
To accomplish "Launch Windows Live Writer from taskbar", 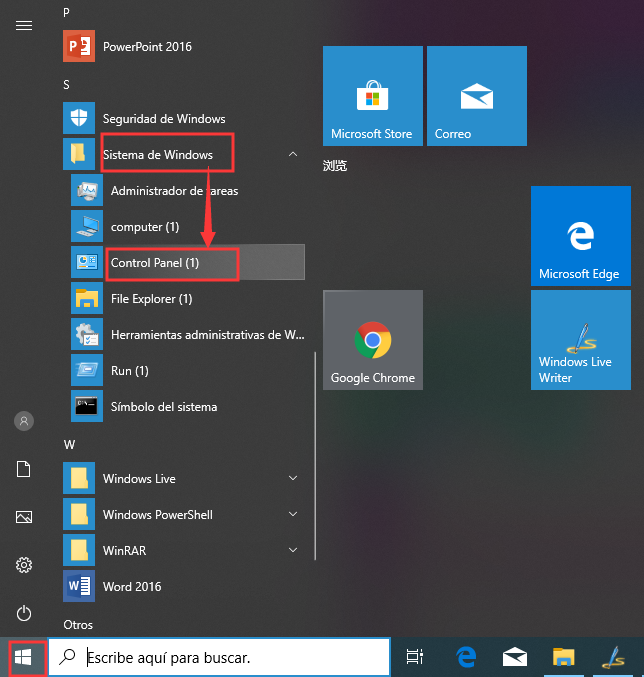I will (613, 657).
